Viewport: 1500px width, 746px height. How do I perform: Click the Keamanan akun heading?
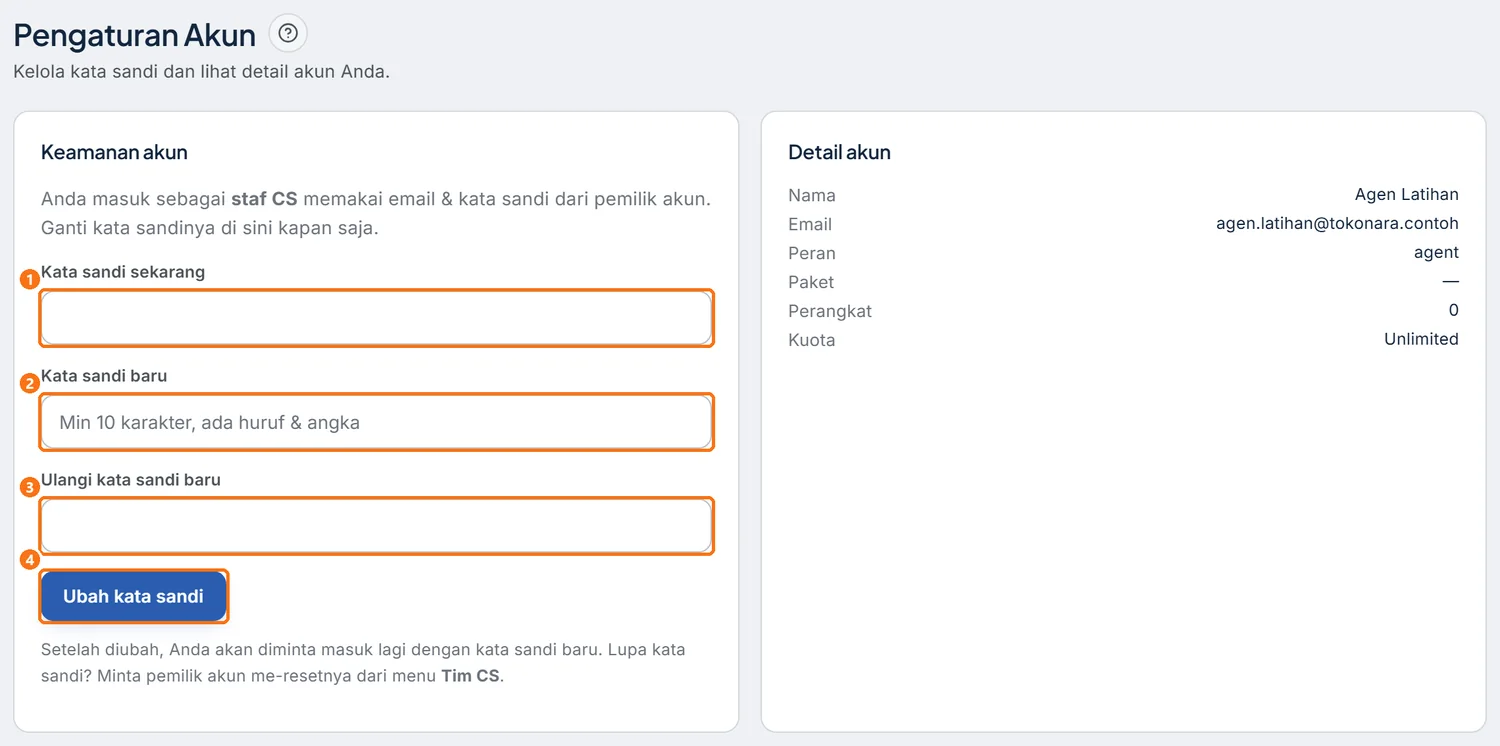(x=114, y=152)
